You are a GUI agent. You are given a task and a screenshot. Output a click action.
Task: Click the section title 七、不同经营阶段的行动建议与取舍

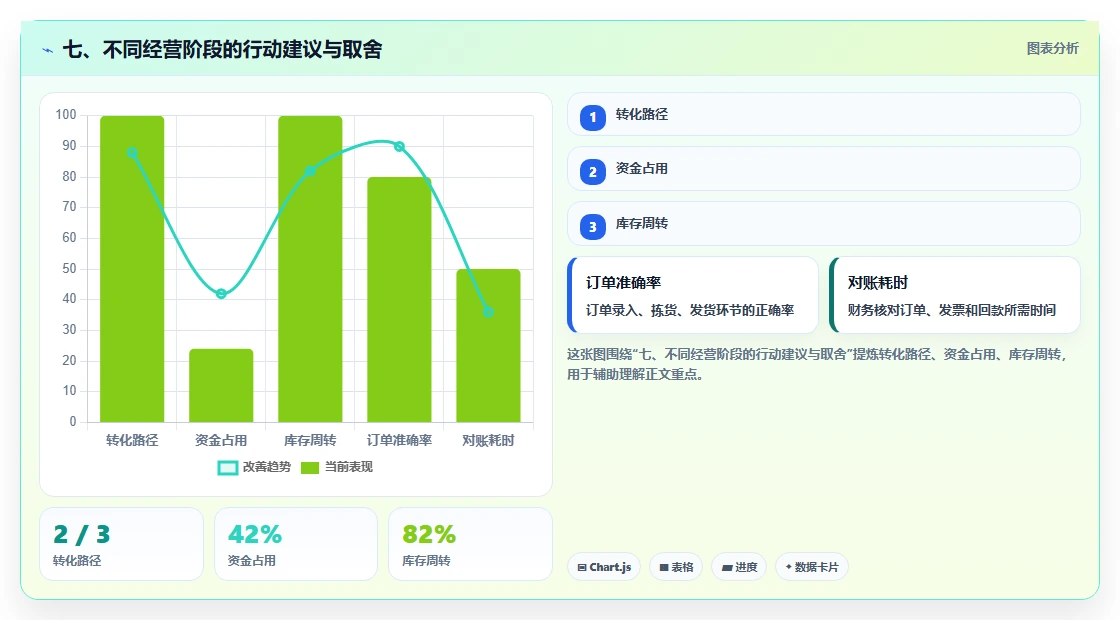click(222, 49)
